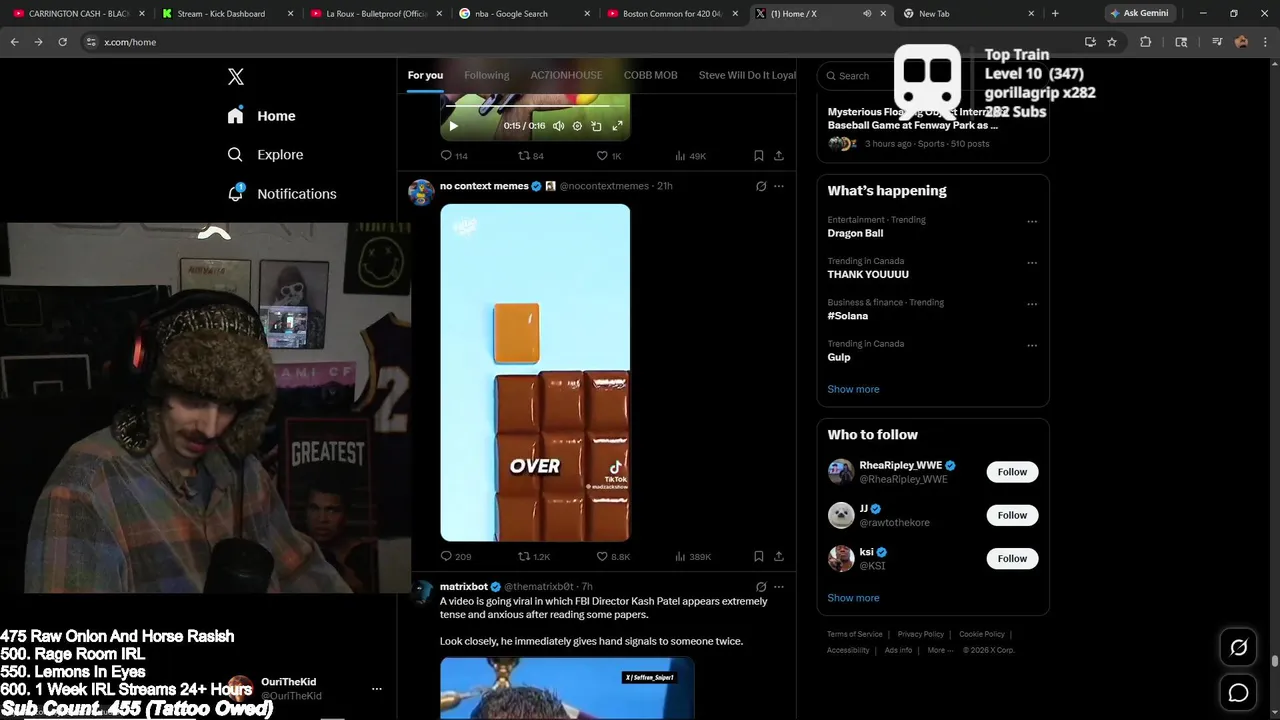
Task: Play the video at top of feed
Action: coord(453,126)
